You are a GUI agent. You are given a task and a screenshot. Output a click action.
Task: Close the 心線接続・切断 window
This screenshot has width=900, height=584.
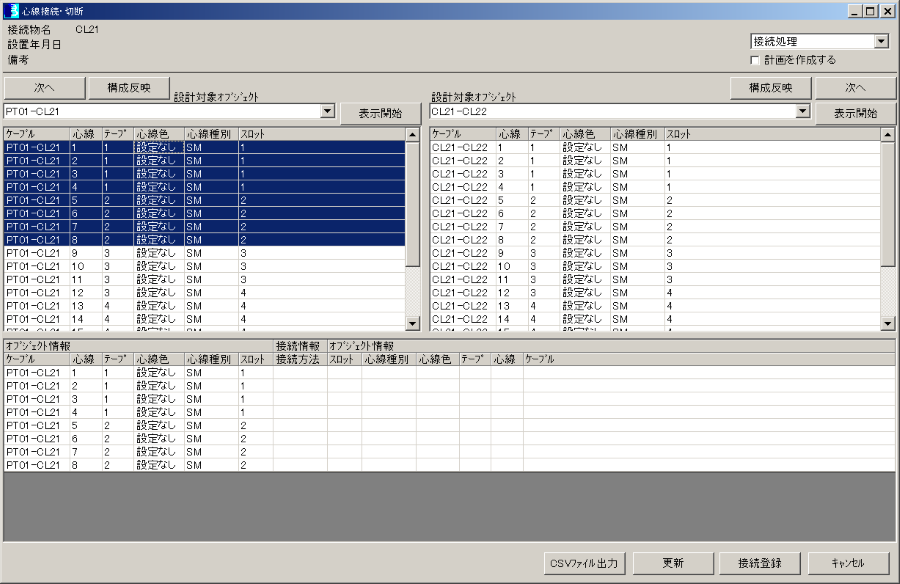[887, 11]
